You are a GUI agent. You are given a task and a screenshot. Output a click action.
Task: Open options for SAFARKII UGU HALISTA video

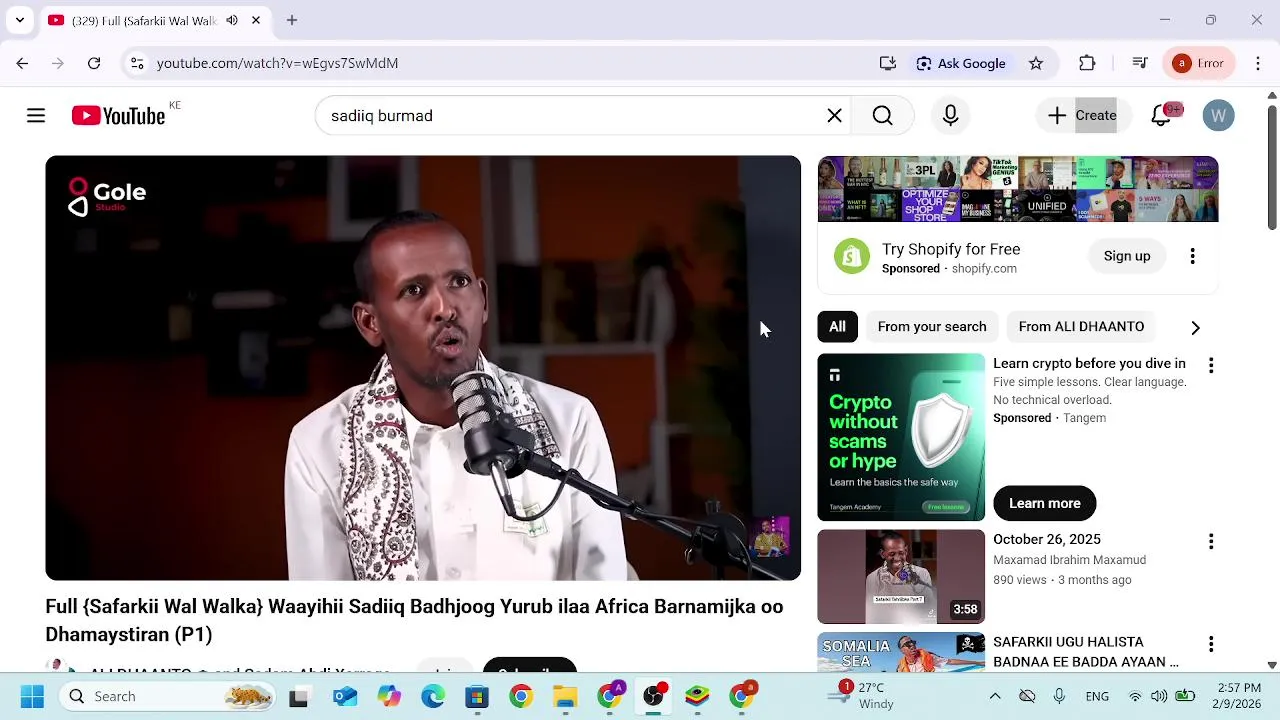[x=1211, y=644]
